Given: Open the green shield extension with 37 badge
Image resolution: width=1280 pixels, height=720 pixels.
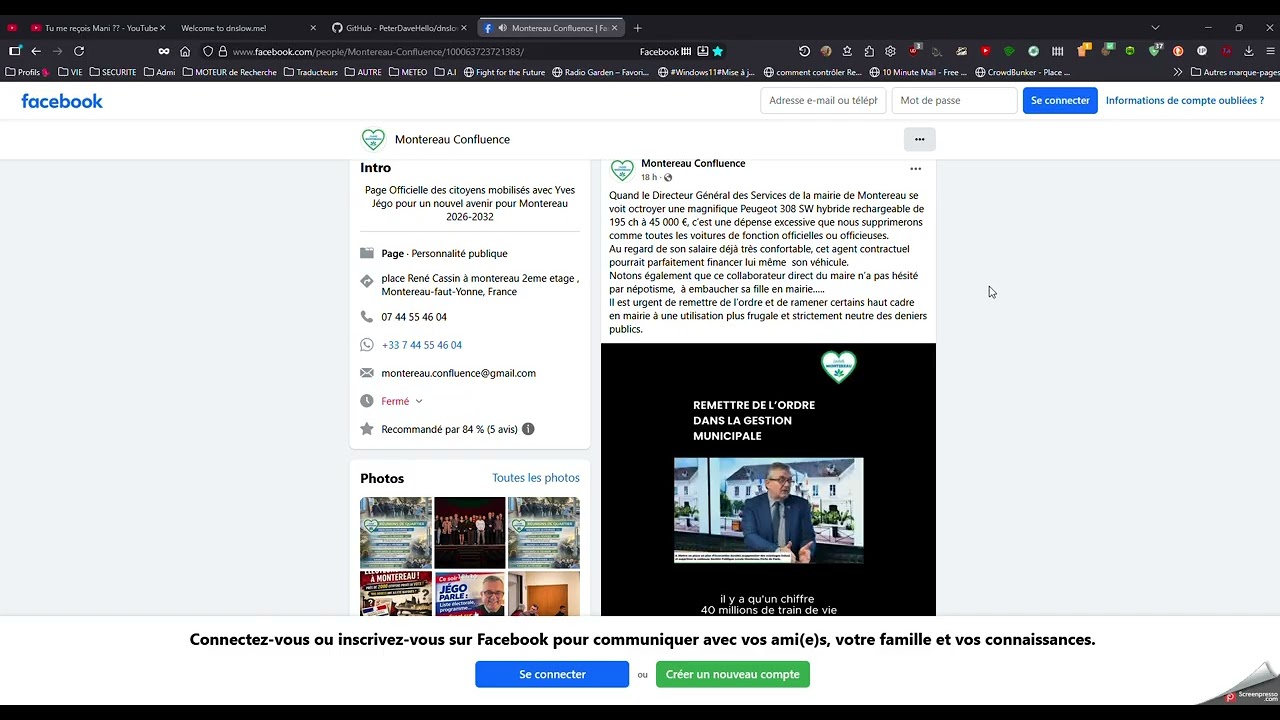Looking at the screenshot, I should [x=1155, y=51].
